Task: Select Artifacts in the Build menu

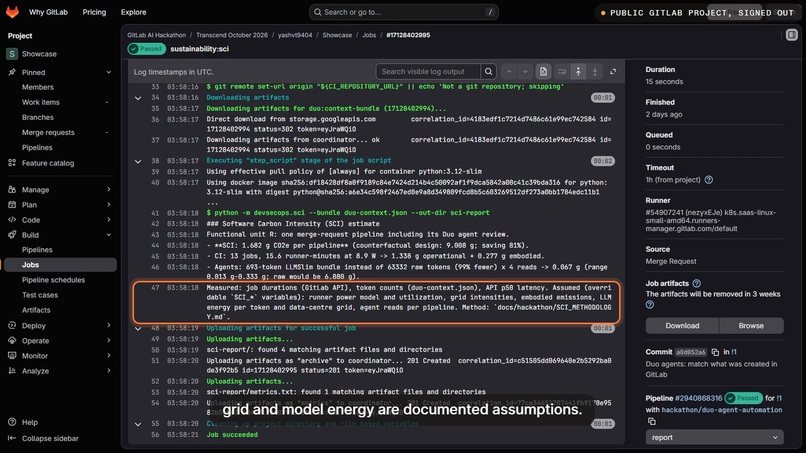Action: tap(36, 310)
